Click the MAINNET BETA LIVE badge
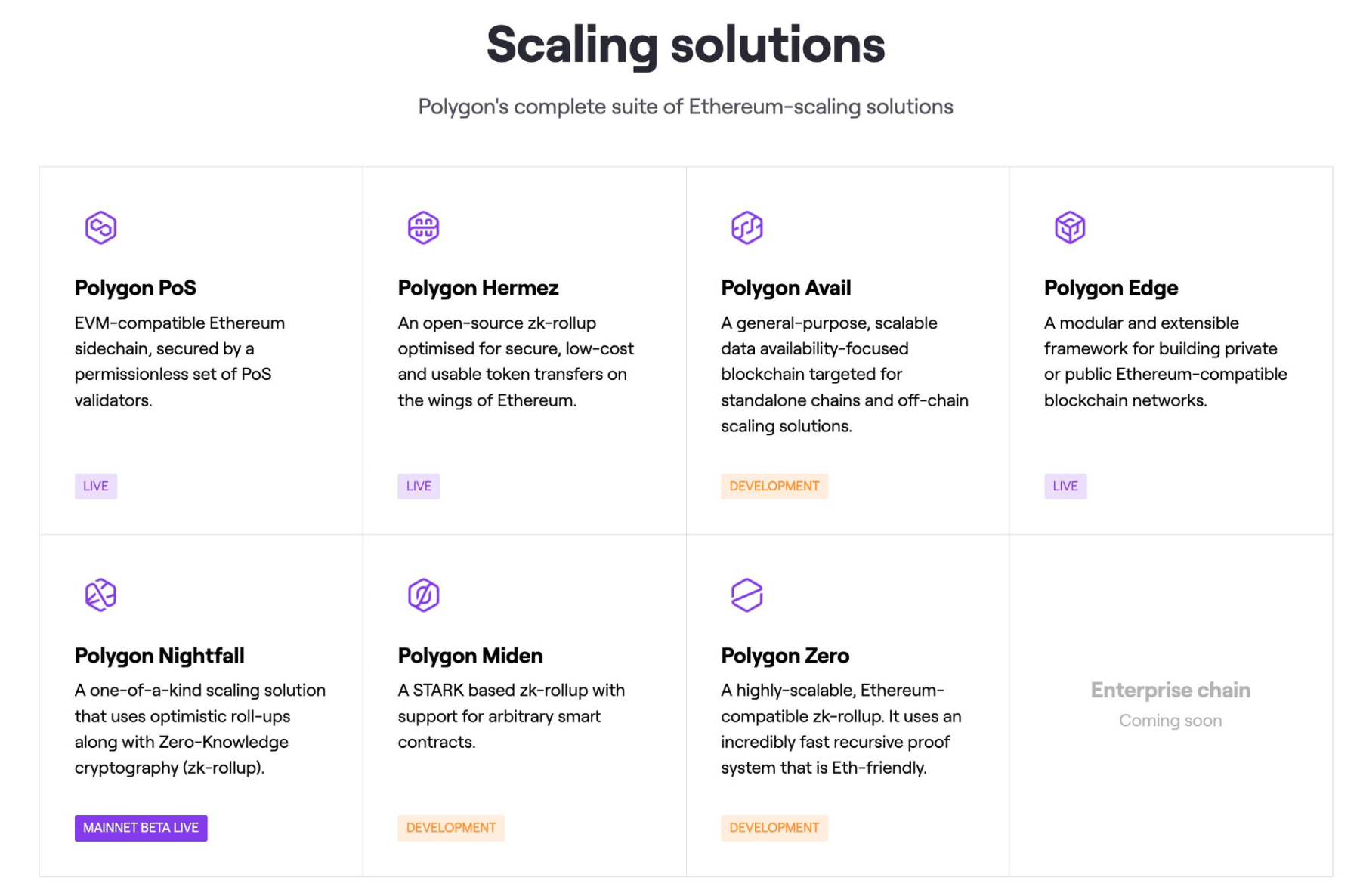The height and width of the screenshot is (896, 1360). [141, 827]
